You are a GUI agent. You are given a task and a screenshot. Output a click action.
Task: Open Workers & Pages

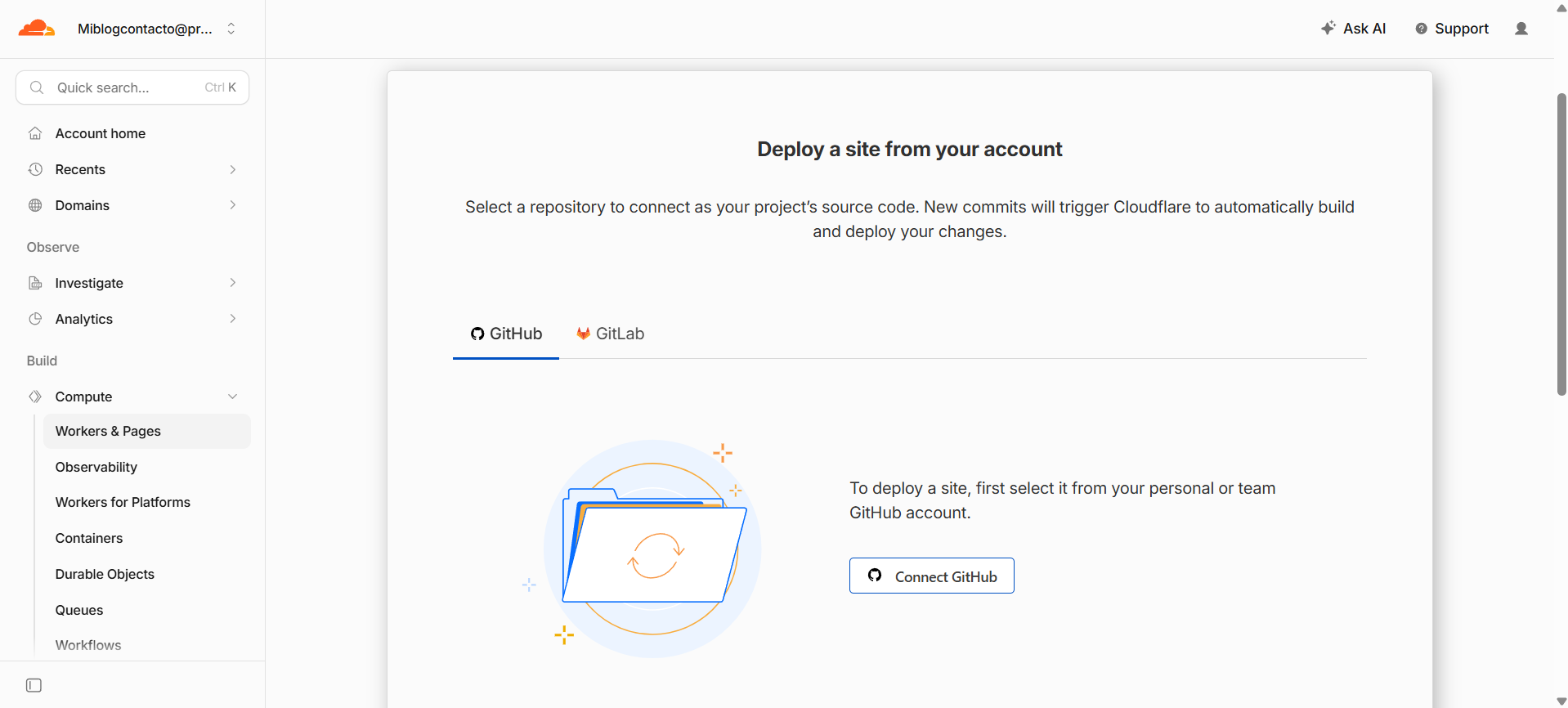click(147, 431)
